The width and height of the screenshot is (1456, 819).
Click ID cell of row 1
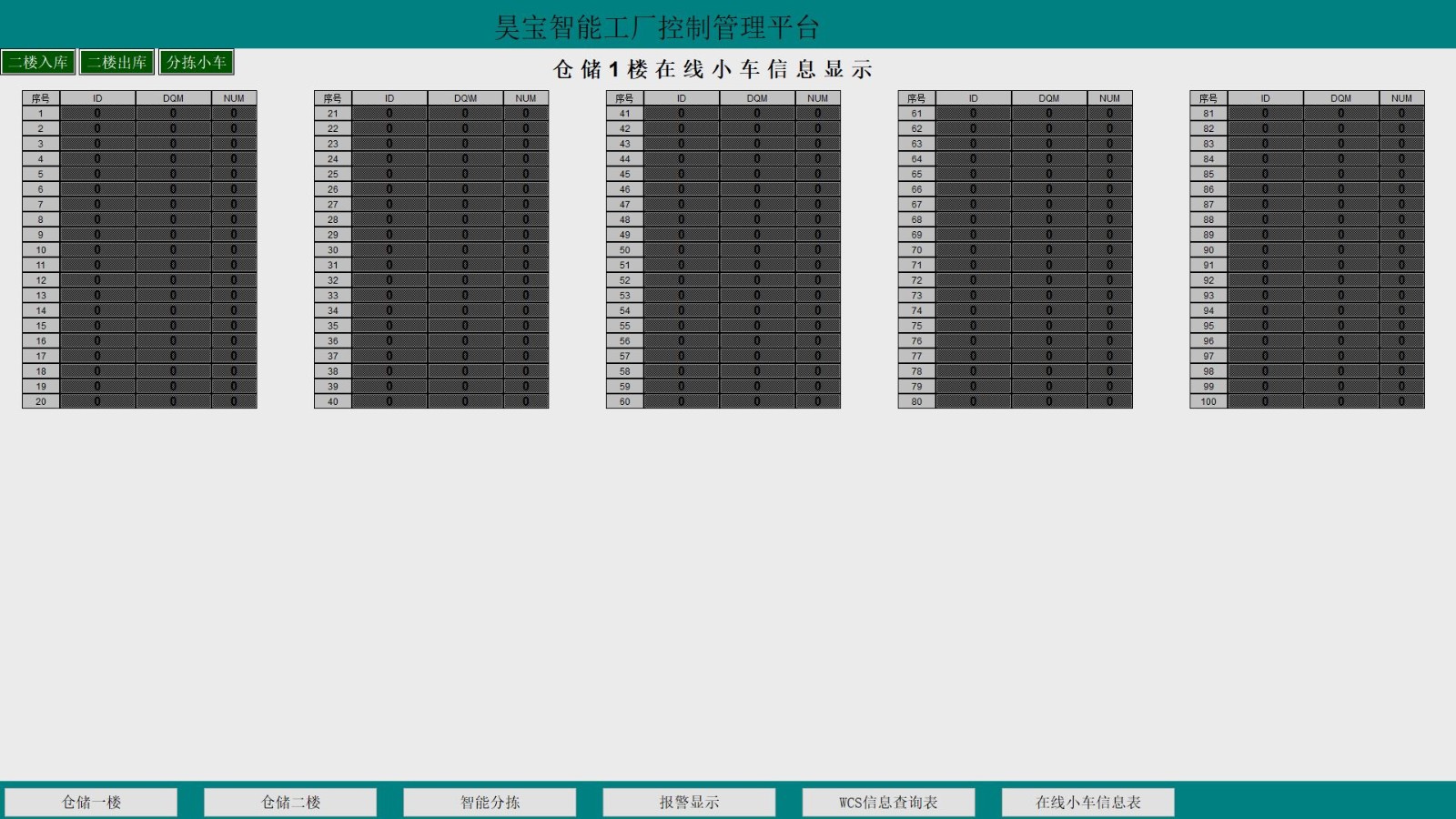(x=97, y=114)
